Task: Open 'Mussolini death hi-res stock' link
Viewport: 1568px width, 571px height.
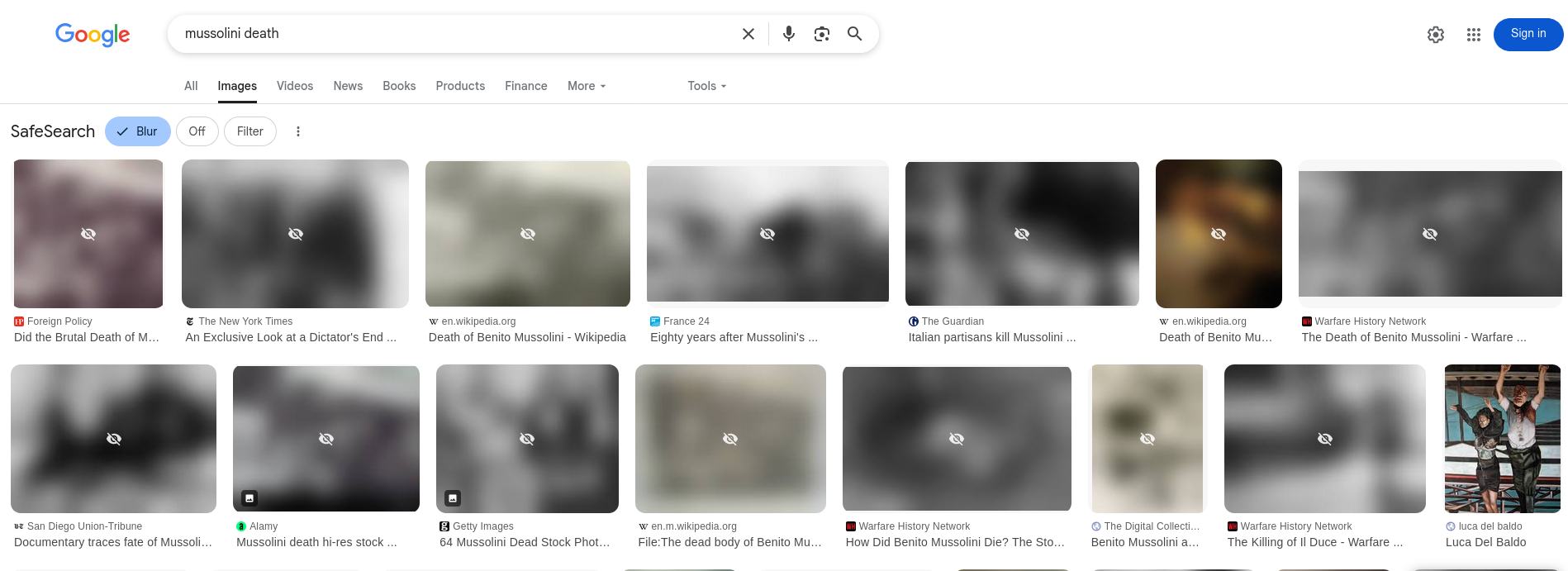Action: pyautogui.click(x=316, y=542)
